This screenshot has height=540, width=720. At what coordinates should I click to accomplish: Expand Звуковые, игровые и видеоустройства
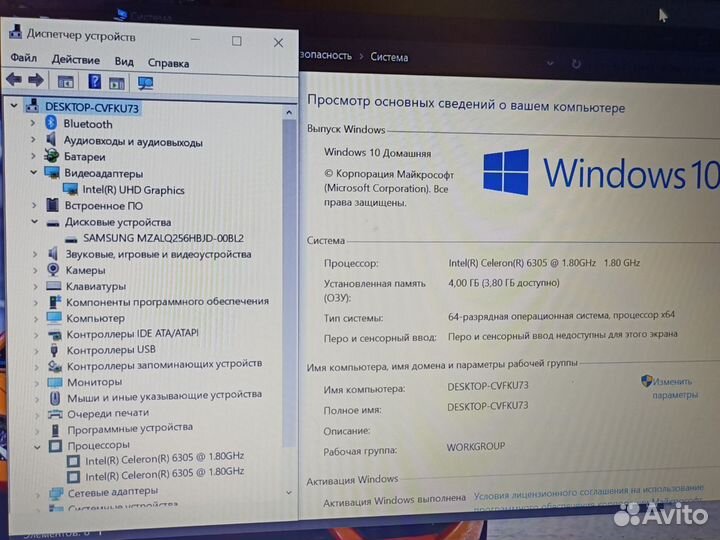point(35,253)
